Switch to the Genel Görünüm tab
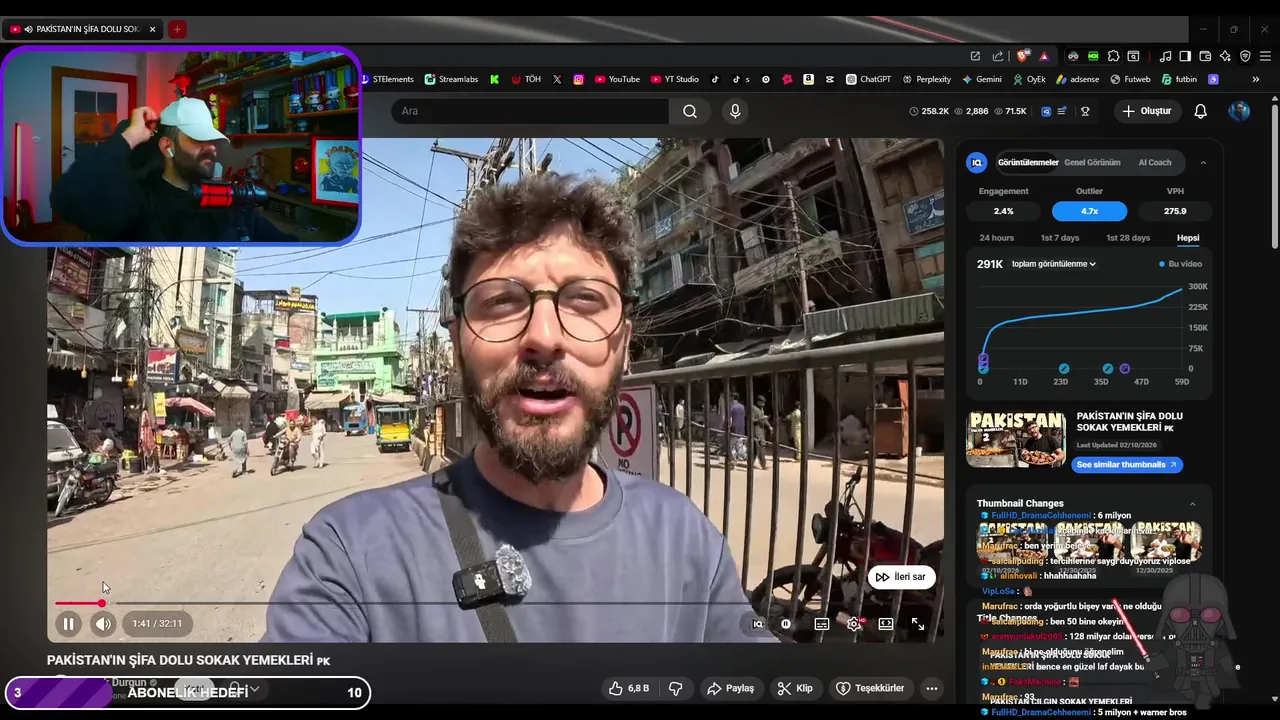 (1092, 162)
